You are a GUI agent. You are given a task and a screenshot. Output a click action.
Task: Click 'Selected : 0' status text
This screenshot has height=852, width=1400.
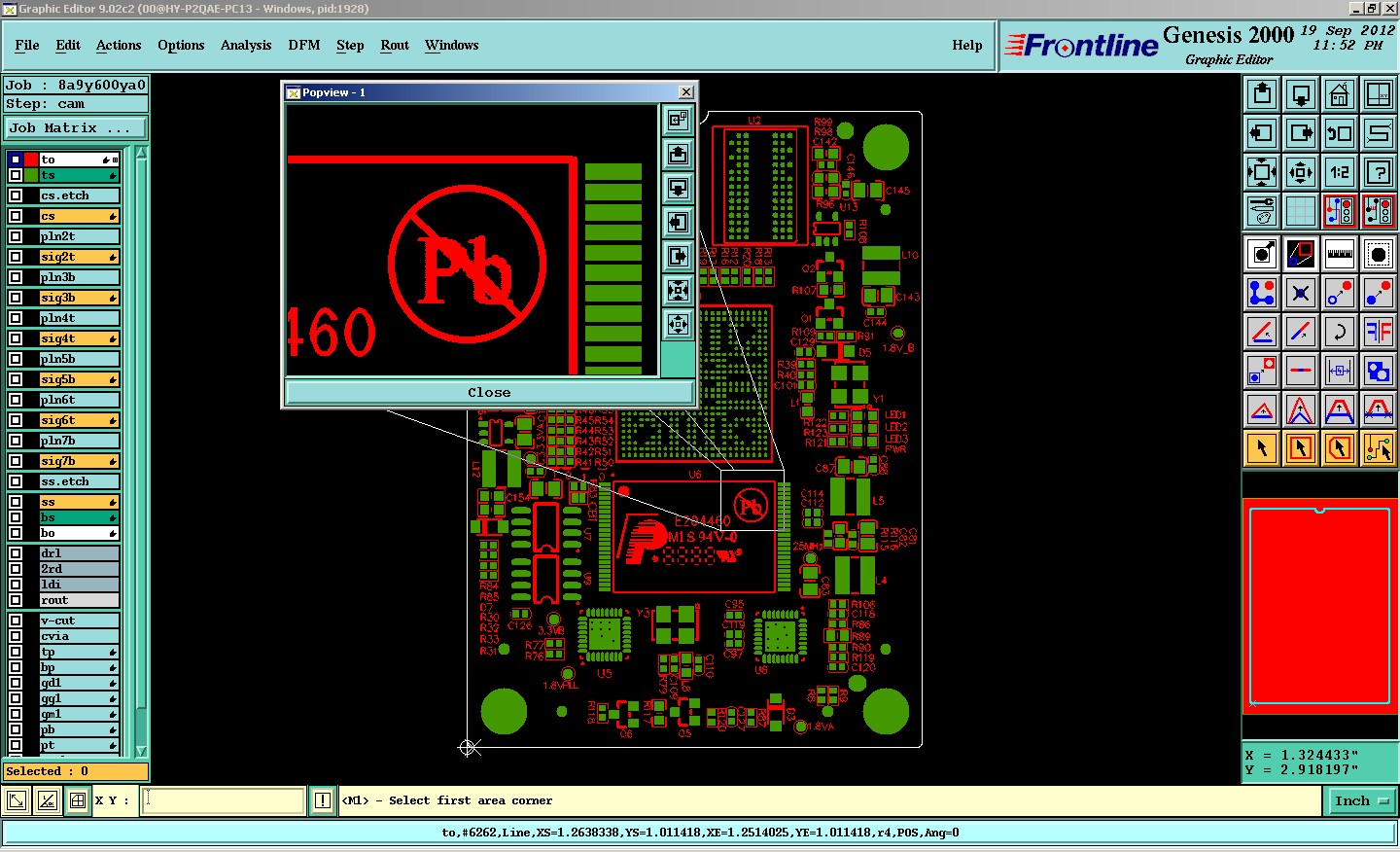pos(47,771)
